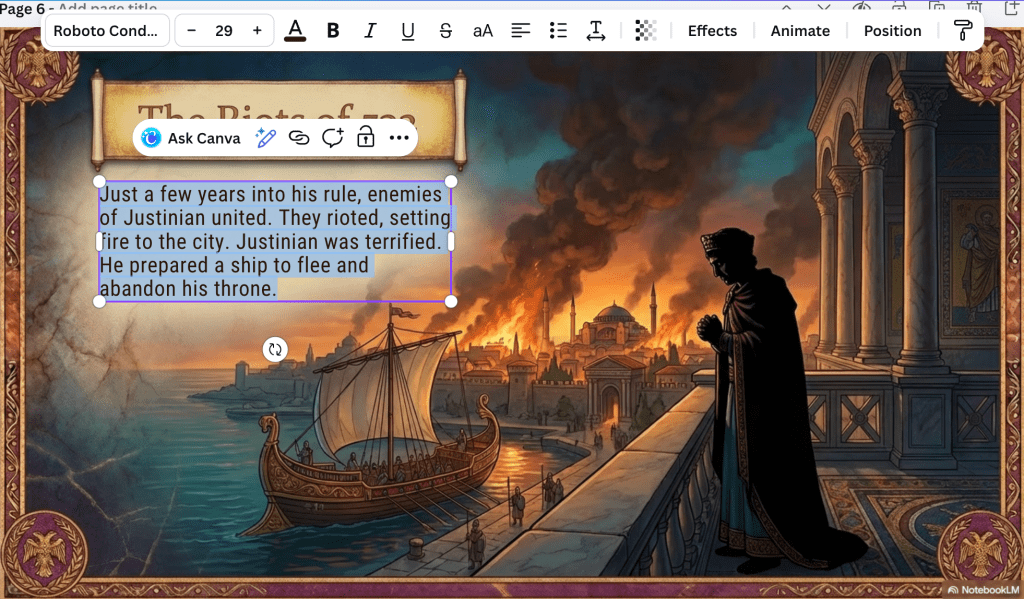The image size is (1024, 599).
Task: Apply strikethrough to the selected text
Action: [445, 31]
